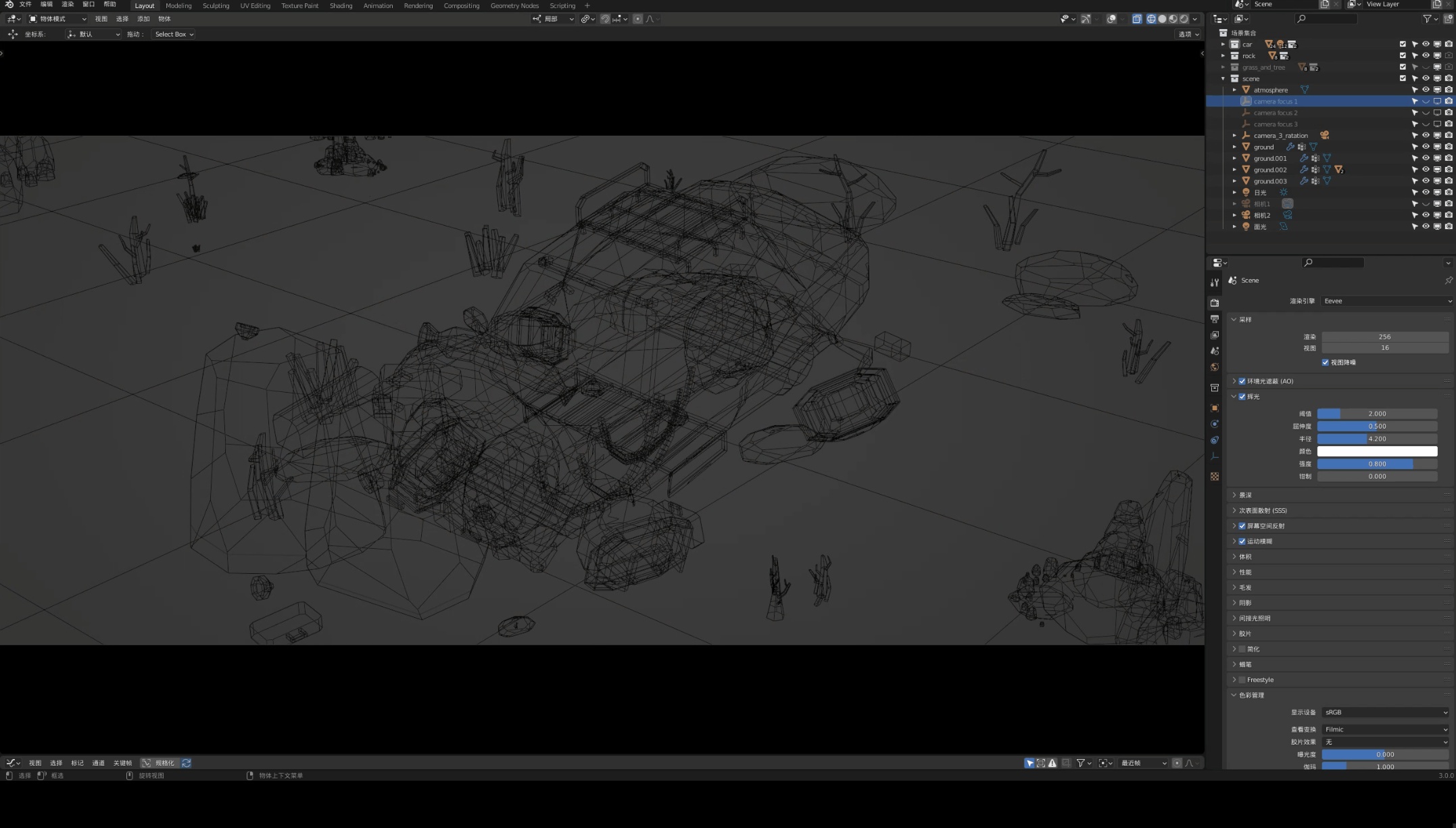The width and height of the screenshot is (1456, 828).
Task: Click the pin icon next to Scene
Action: pos(1448,281)
